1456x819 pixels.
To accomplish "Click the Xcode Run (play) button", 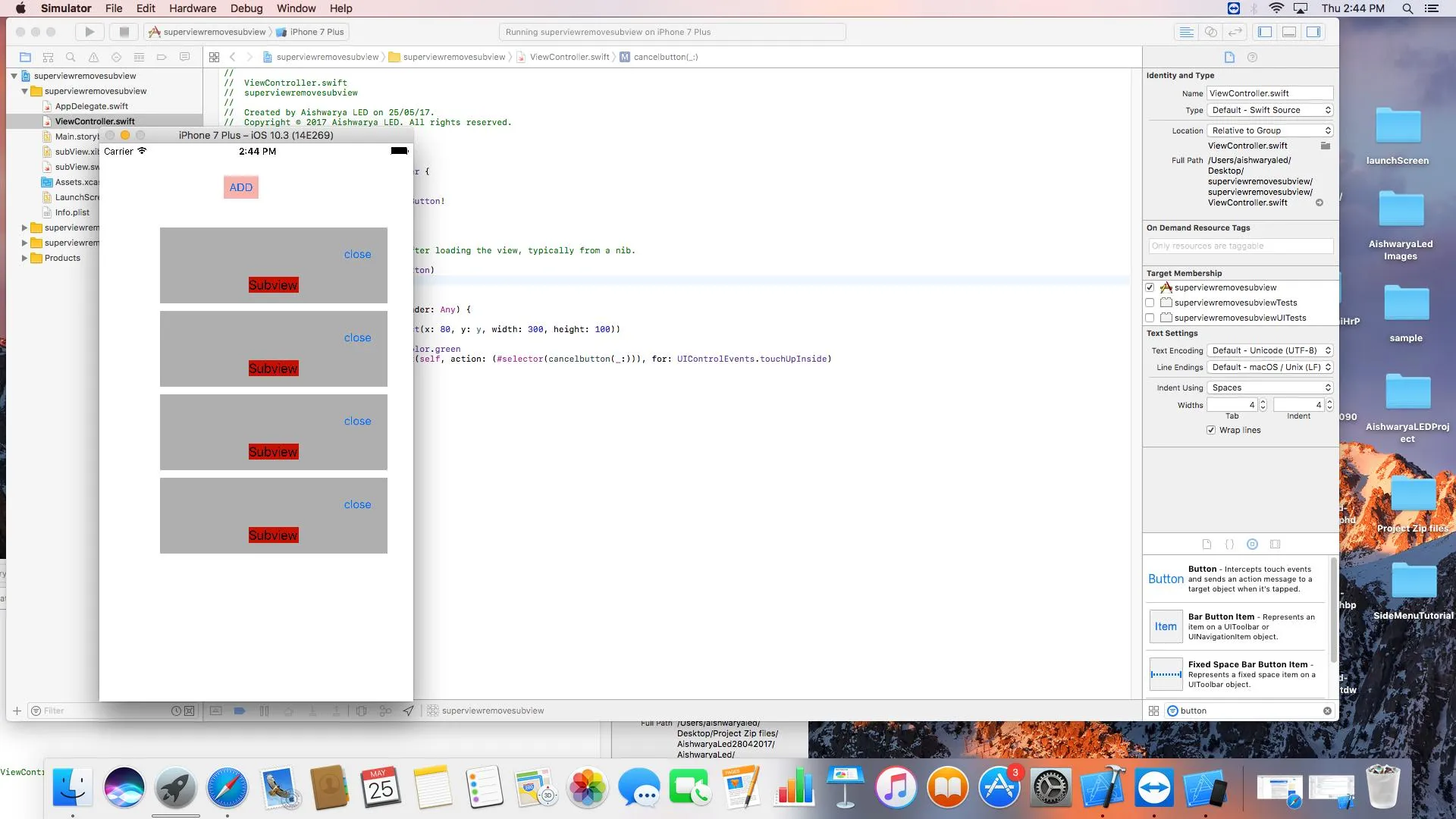I will (x=89, y=32).
